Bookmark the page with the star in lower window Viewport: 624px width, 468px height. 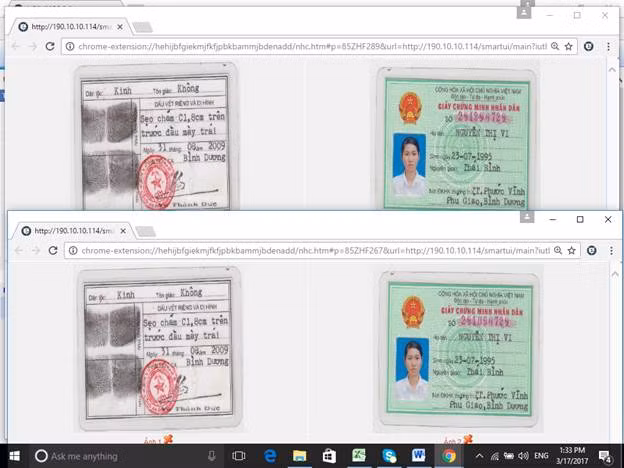[x=572, y=251]
